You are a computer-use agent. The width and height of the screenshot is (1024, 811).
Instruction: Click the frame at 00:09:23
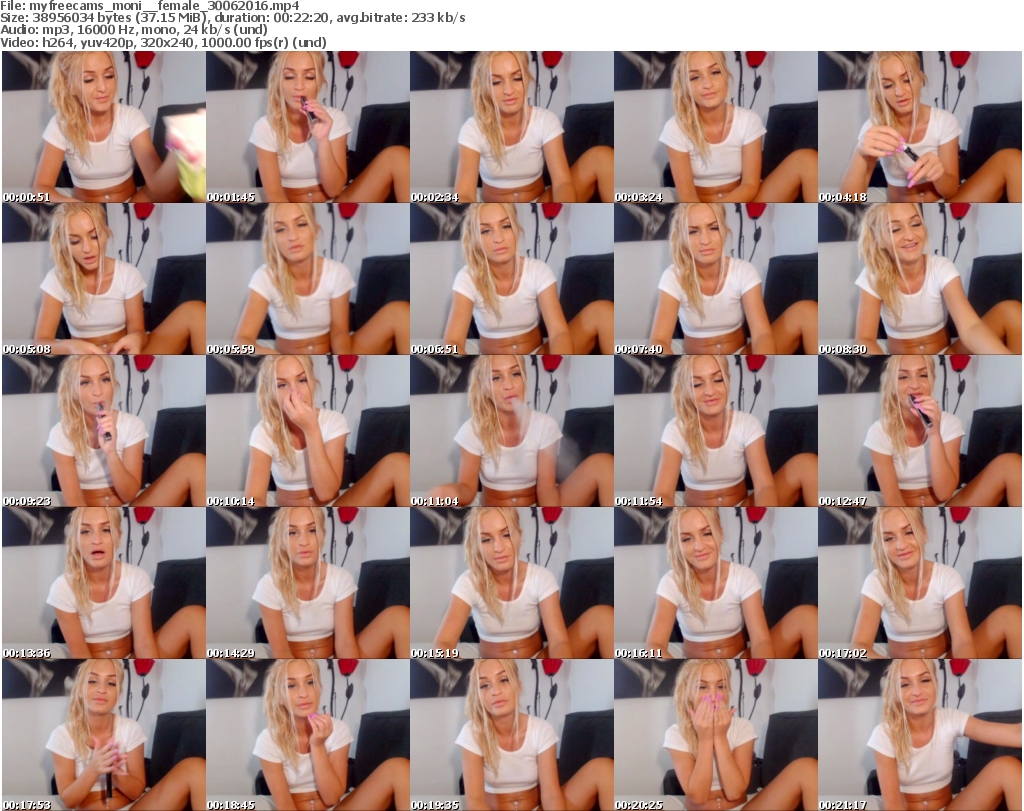click(x=103, y=431)
